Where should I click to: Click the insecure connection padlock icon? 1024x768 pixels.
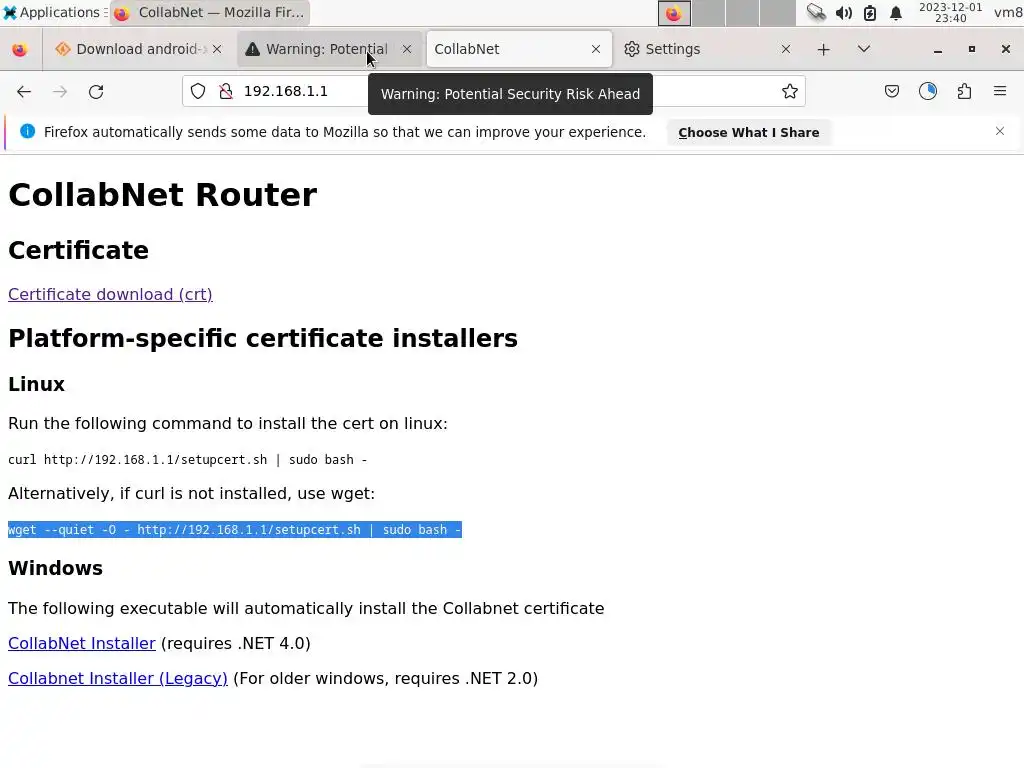(226, 91)
